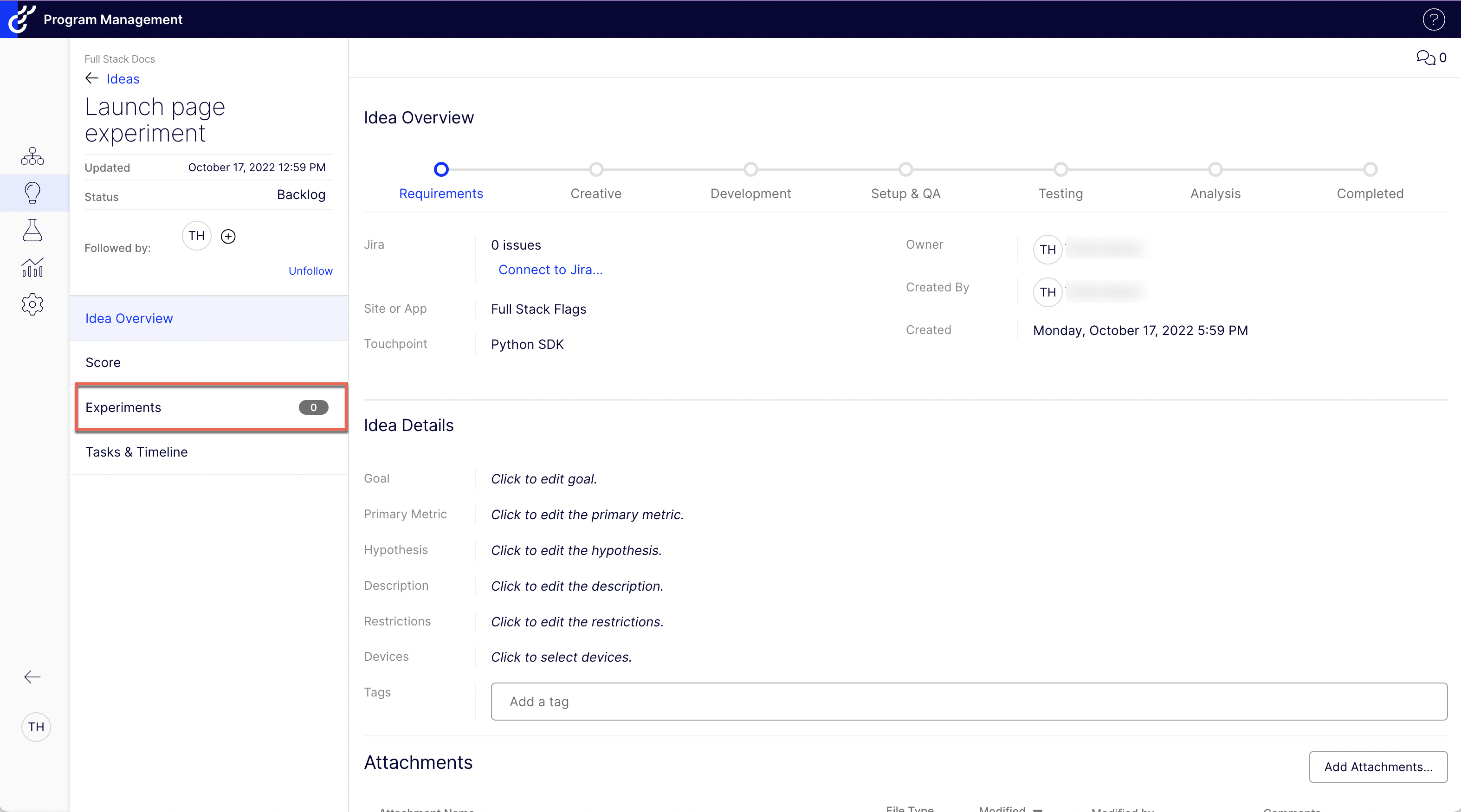Open the flask Experiments sidebar icon
The image size is (1461, 812).
pyautogui.click(x=32, y=230)
